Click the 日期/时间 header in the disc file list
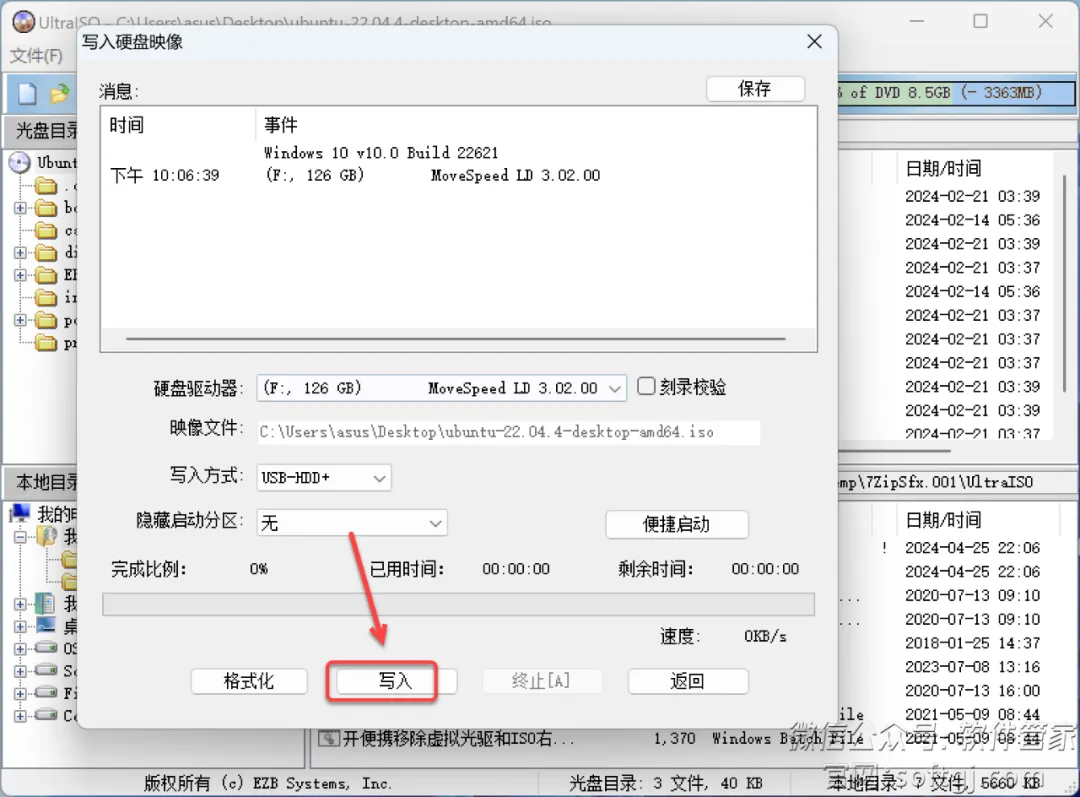1080x797 pixels. click(x=944, y=168)
